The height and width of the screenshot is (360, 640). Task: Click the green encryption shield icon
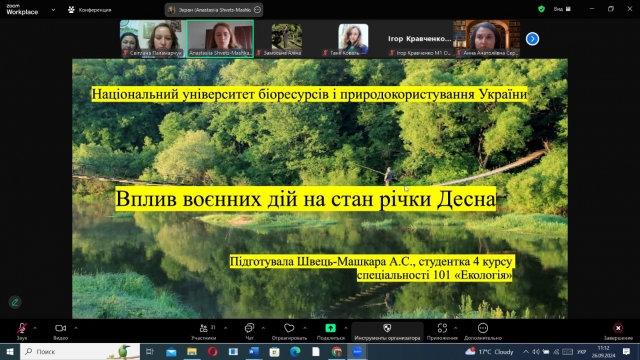(541, 9)
